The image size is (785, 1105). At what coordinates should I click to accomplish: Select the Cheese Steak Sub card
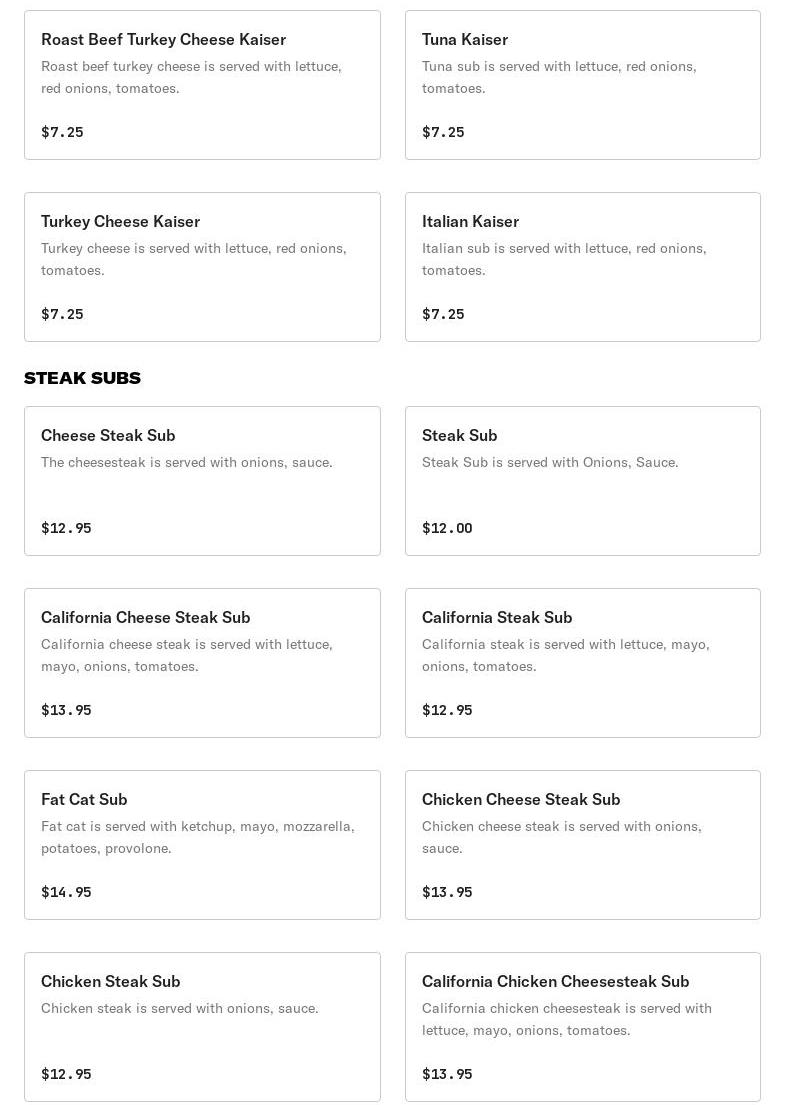pos(202,481)
